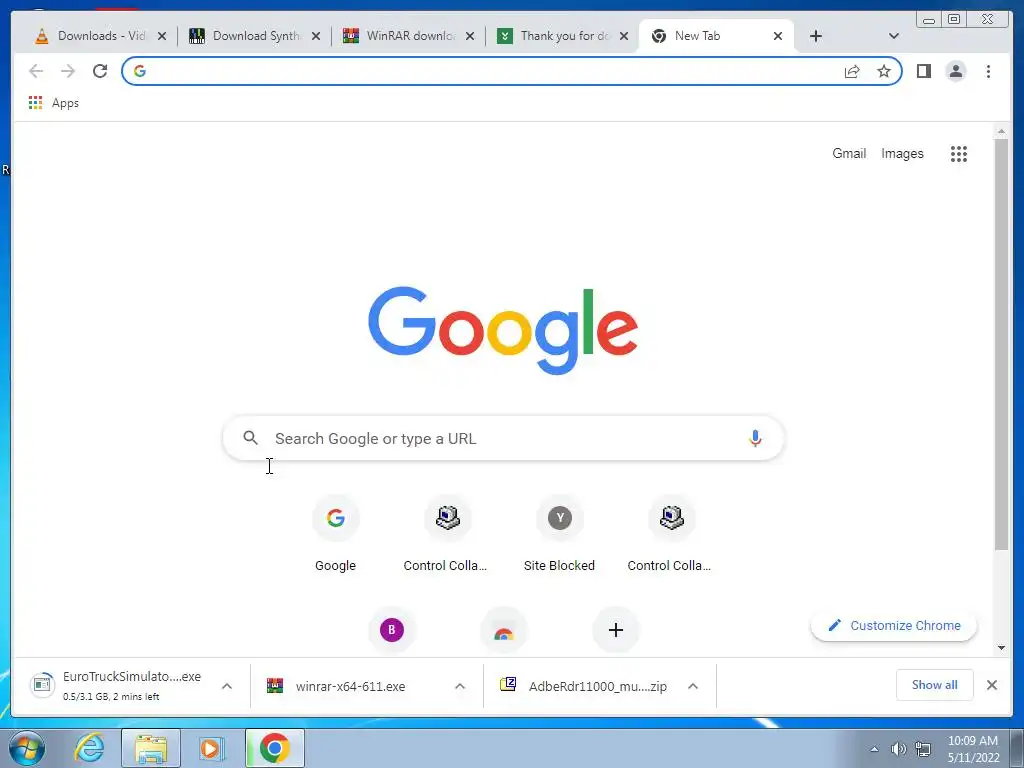Click Search Google or type a URL box
Screen dimensions: 1024x768
pyautogui.click(x=504, y=438)
